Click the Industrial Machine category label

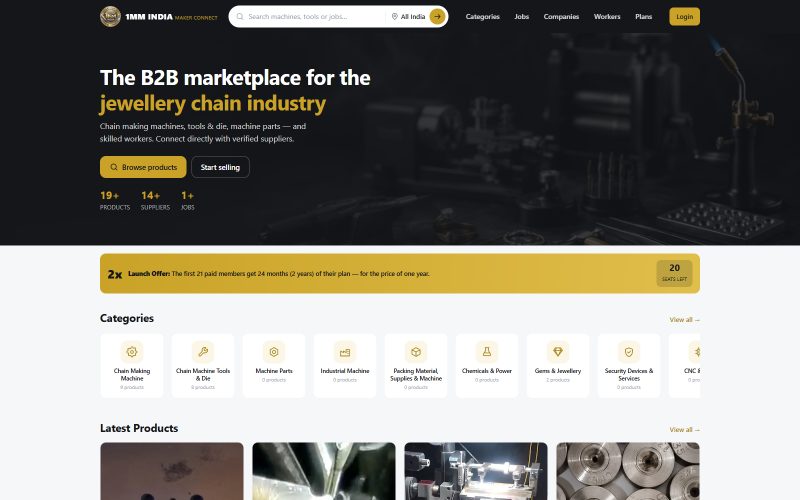point(345,371)
